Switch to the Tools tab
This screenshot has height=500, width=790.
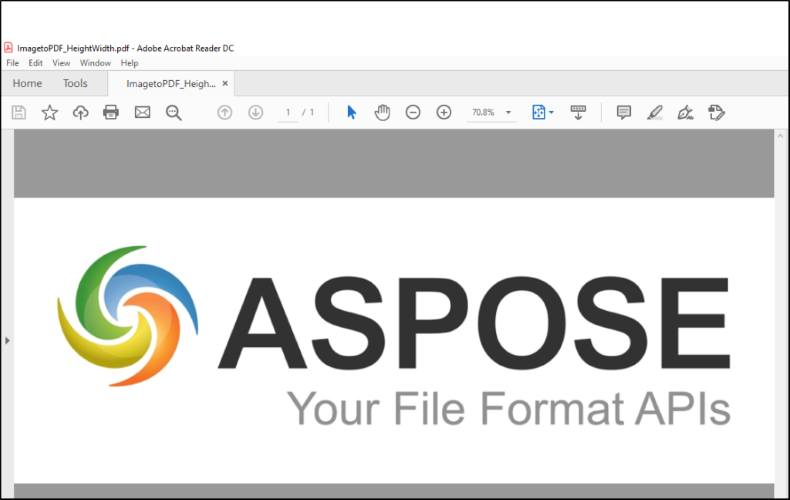[x=75, y=84]
